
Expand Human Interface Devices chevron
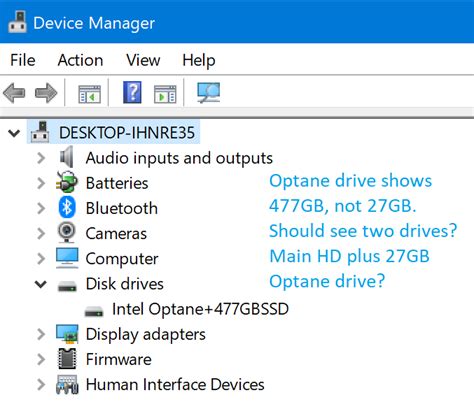41,384
